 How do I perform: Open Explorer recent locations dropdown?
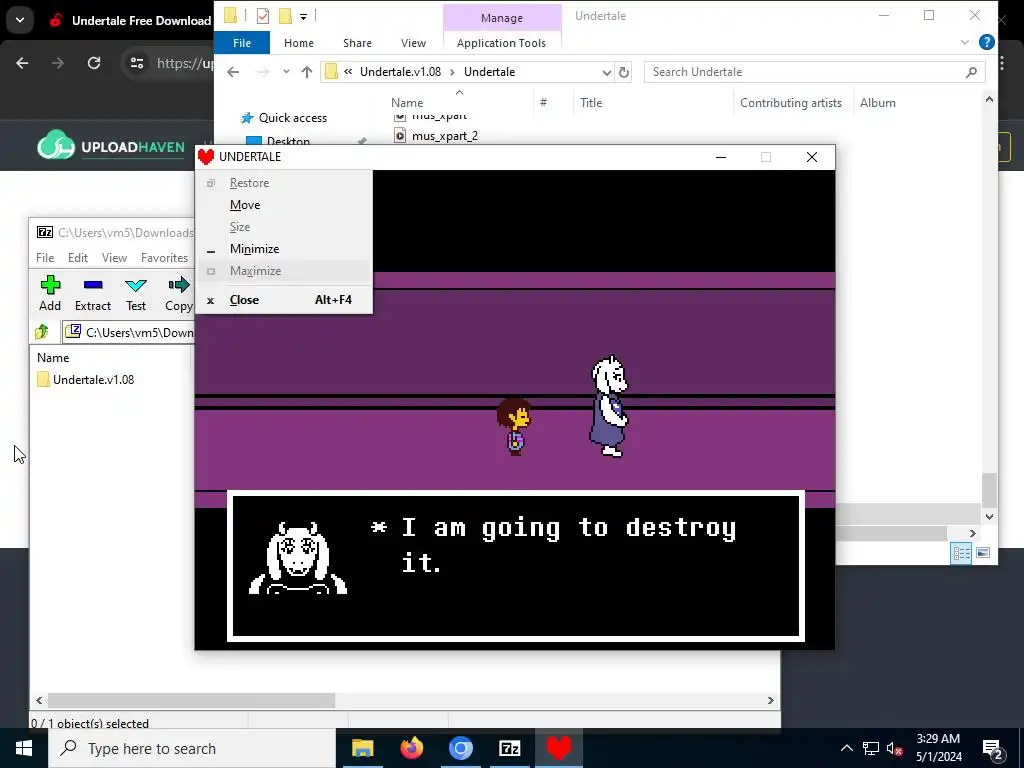[x=286, y=72]
